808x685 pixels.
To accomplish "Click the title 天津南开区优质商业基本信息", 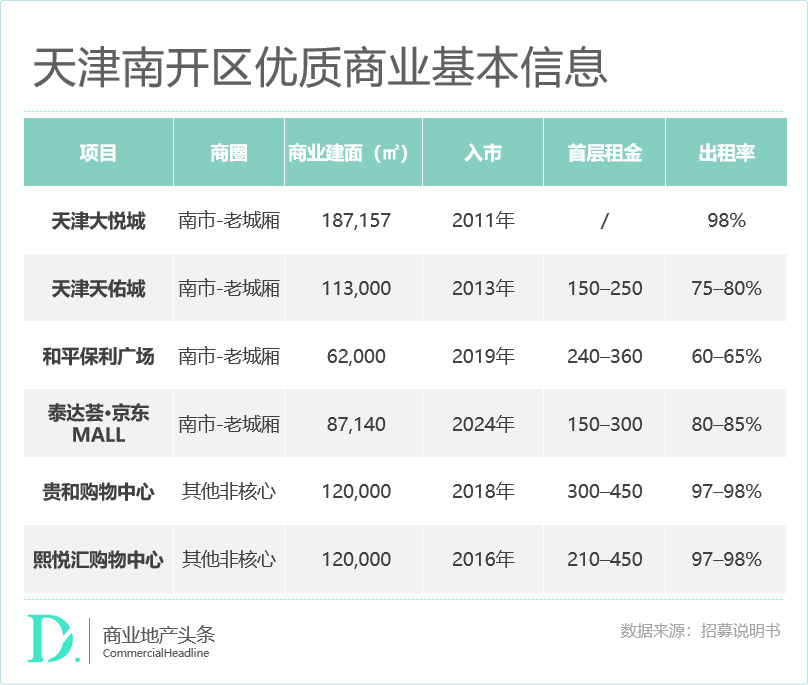I will coord(320,68).
